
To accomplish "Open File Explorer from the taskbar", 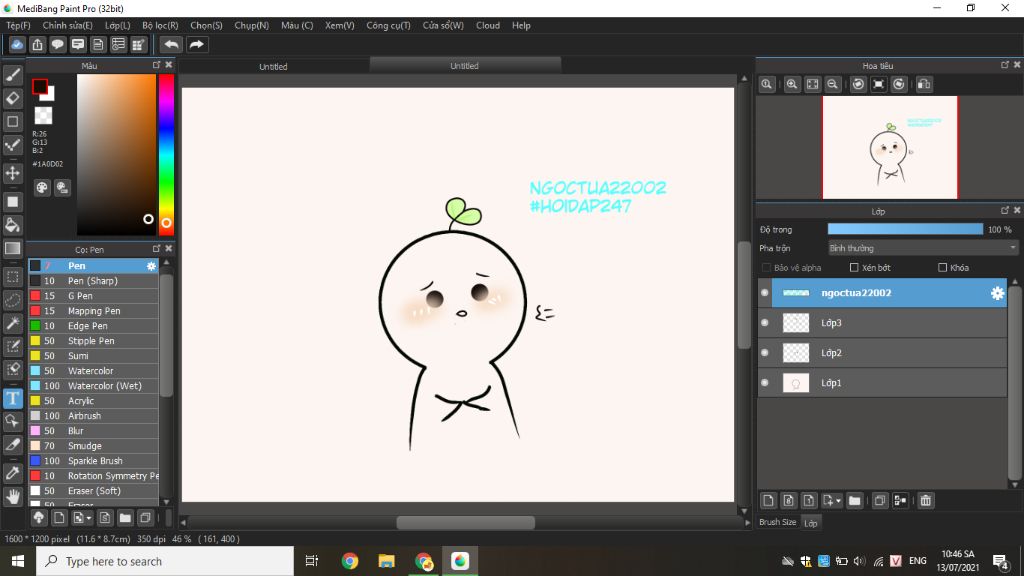I will [x=387, y=561].
